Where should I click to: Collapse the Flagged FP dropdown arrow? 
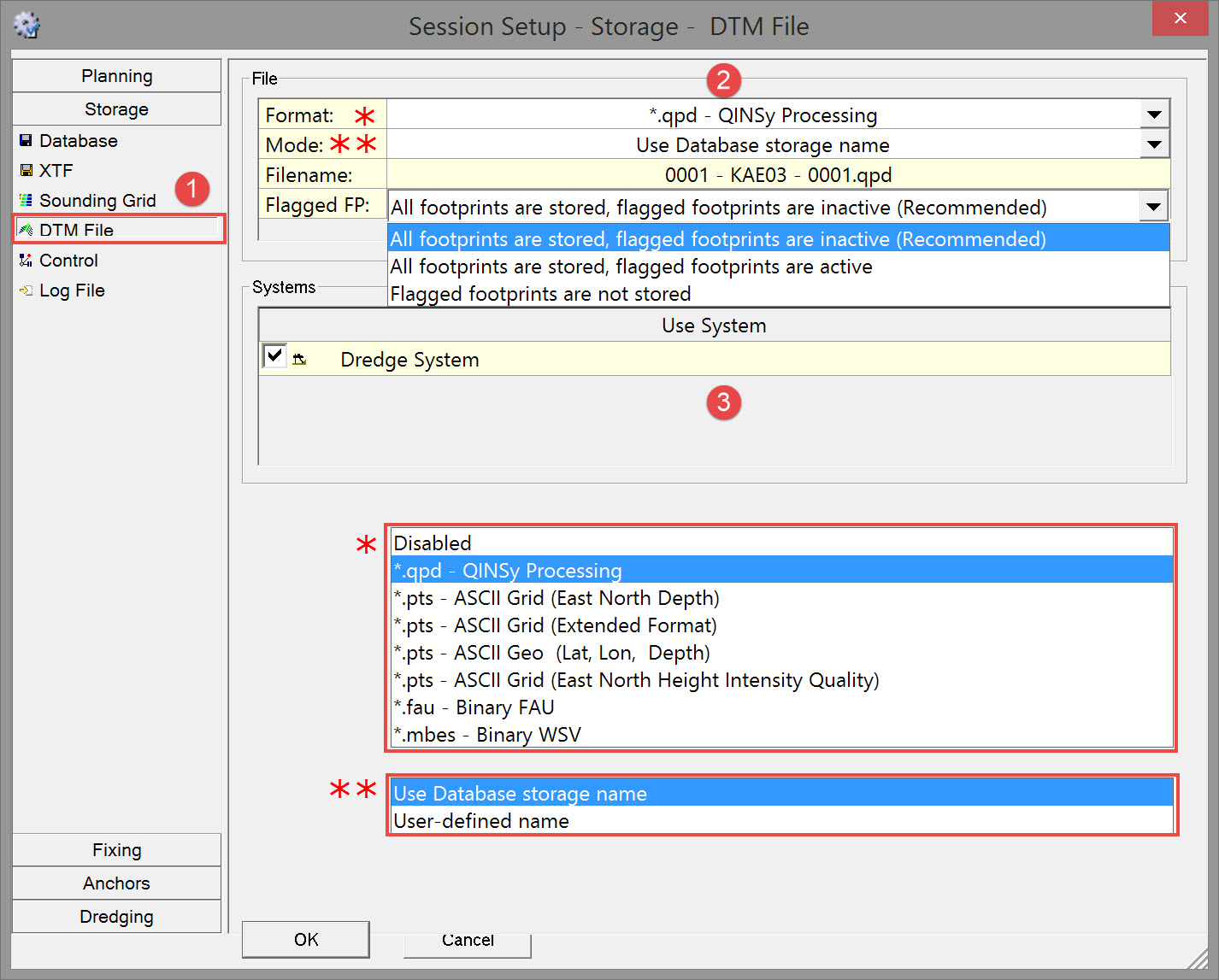point(1154,207)
